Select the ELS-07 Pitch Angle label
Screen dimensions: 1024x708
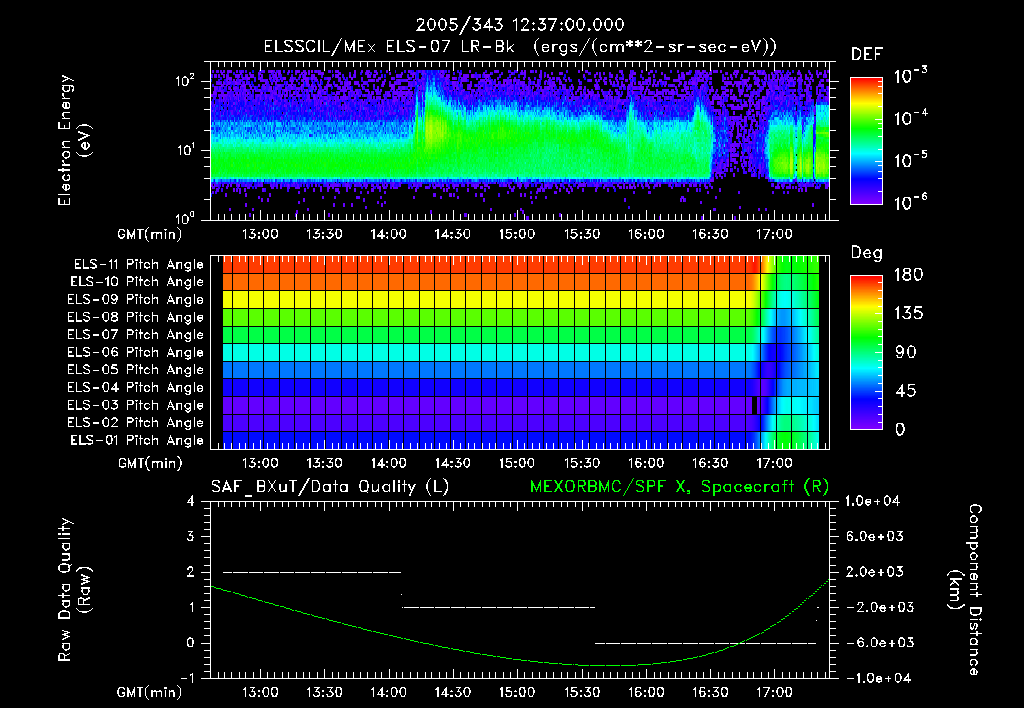click(136, 334)
